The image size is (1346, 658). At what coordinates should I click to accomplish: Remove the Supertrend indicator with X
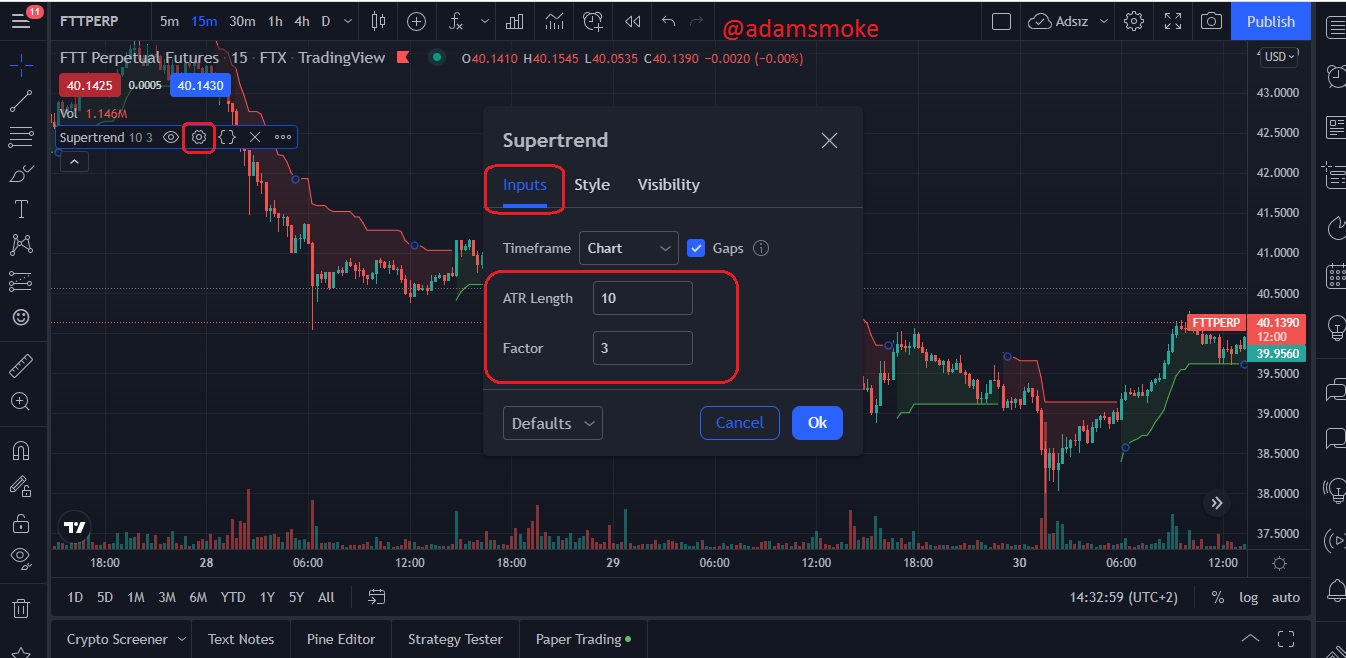pyautogui.click(x=255, y=137)
